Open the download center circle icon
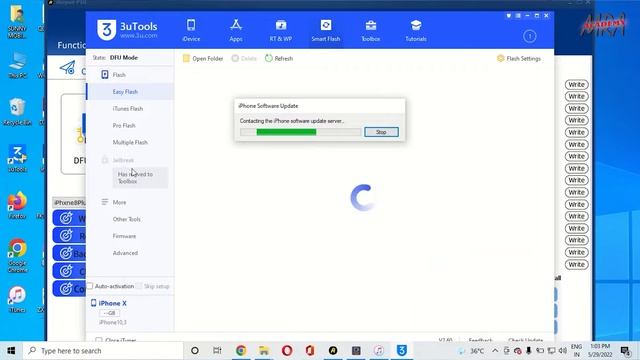This screenshot has height=360, width=640. [x=529, y=36]
